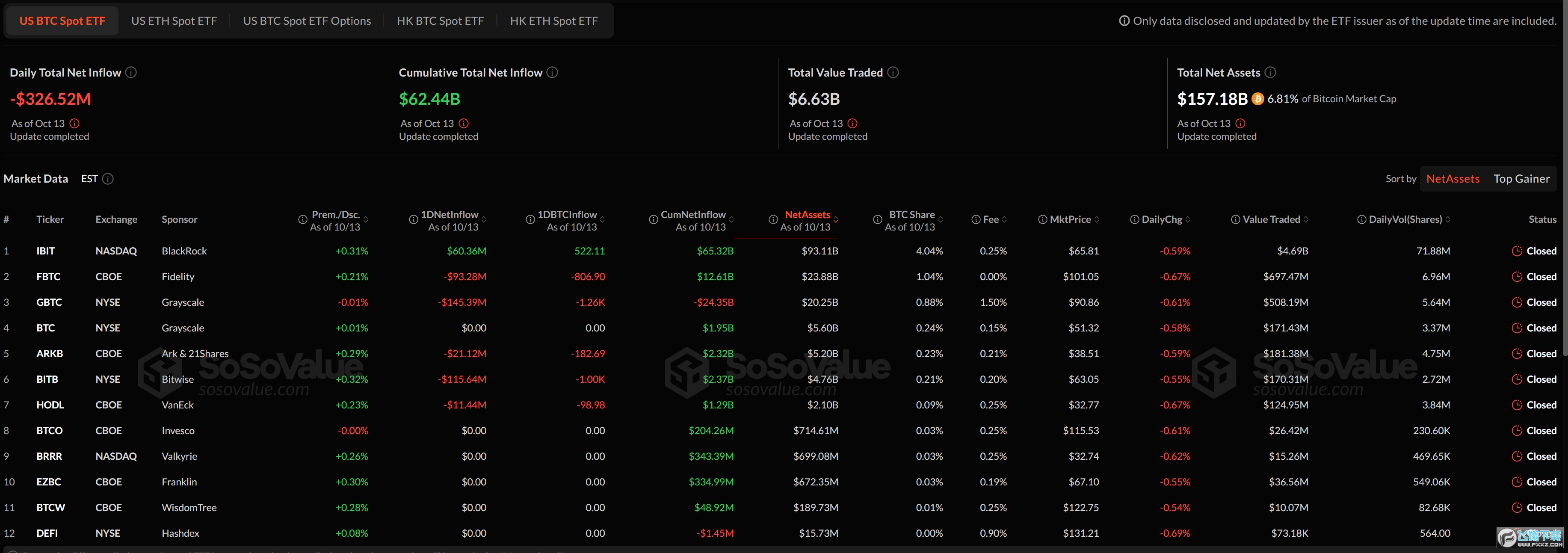
Task: Click info icon at top disclosure notice
Action: click(1124, 21)
